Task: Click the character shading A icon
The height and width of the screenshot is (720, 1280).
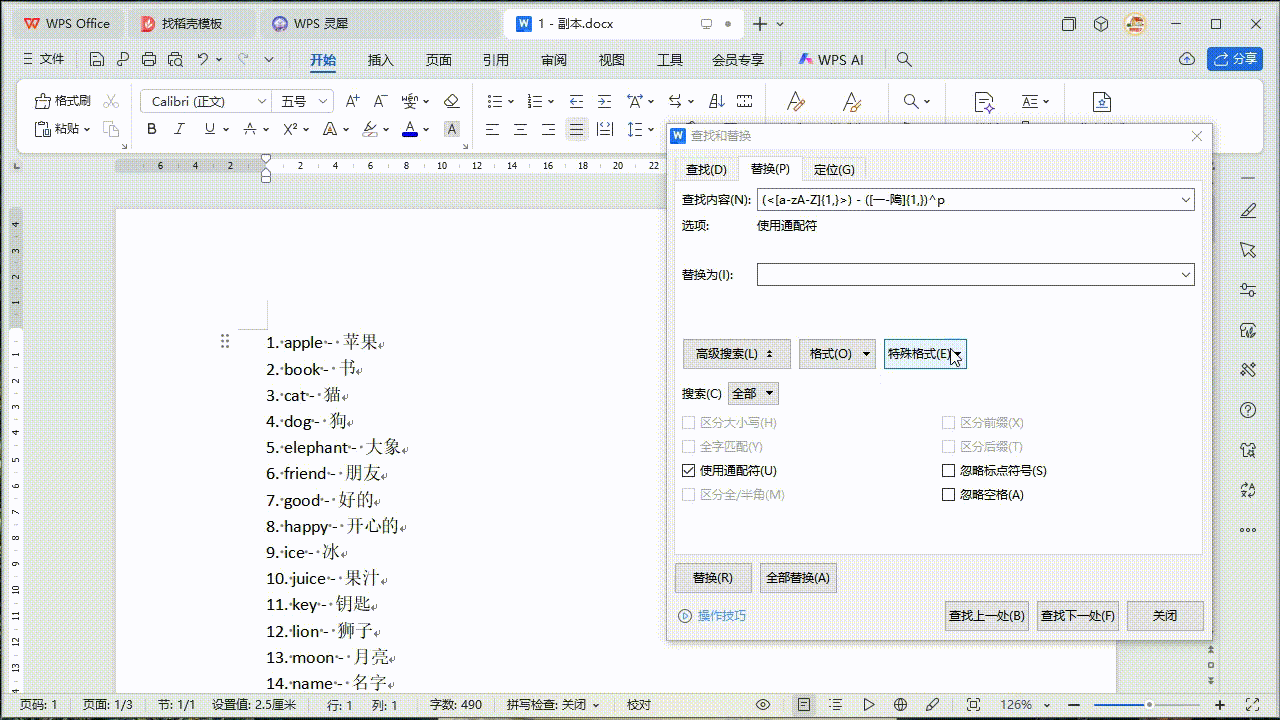Action: pyautogui.click(x=451, y=129)
